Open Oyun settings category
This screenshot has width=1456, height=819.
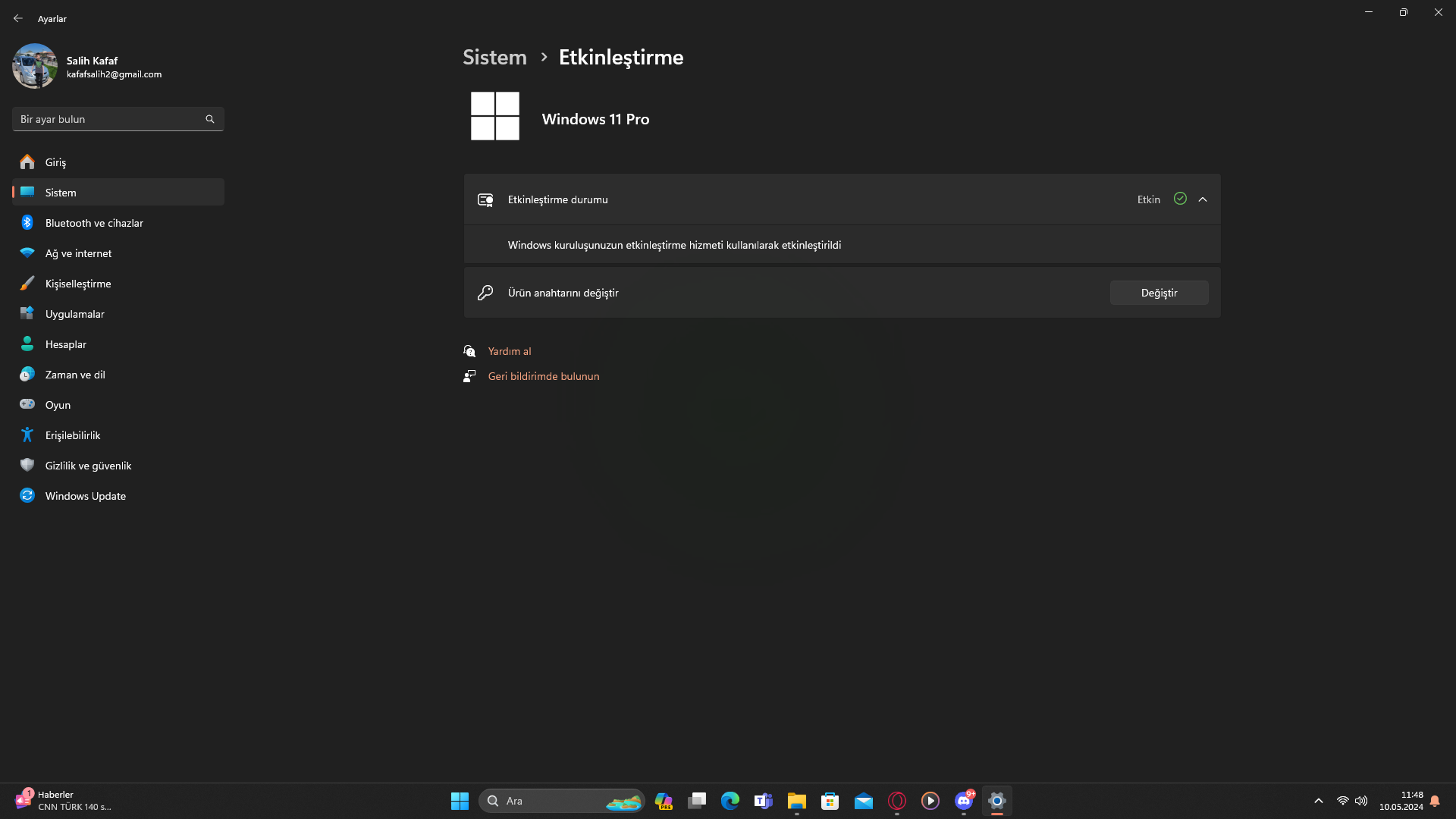[58, 405]
